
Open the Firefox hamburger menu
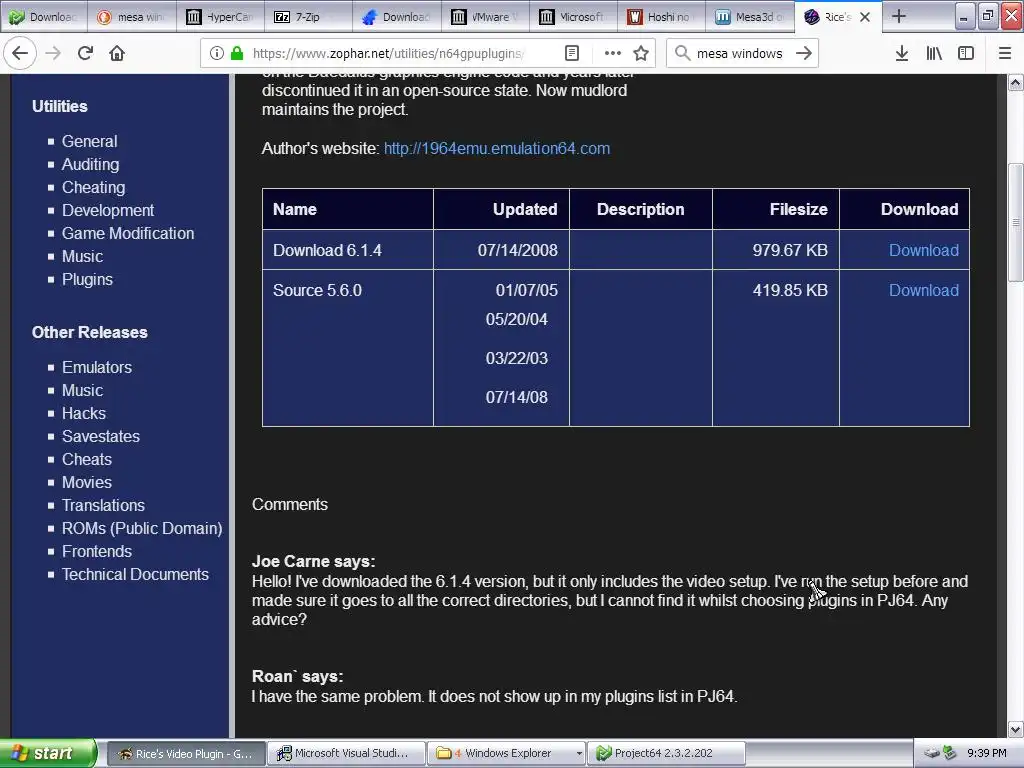pos(1005,53)
